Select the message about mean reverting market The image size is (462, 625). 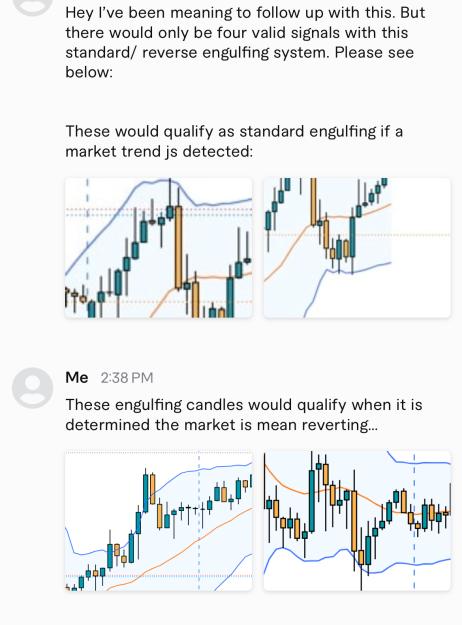coord(244,415)
